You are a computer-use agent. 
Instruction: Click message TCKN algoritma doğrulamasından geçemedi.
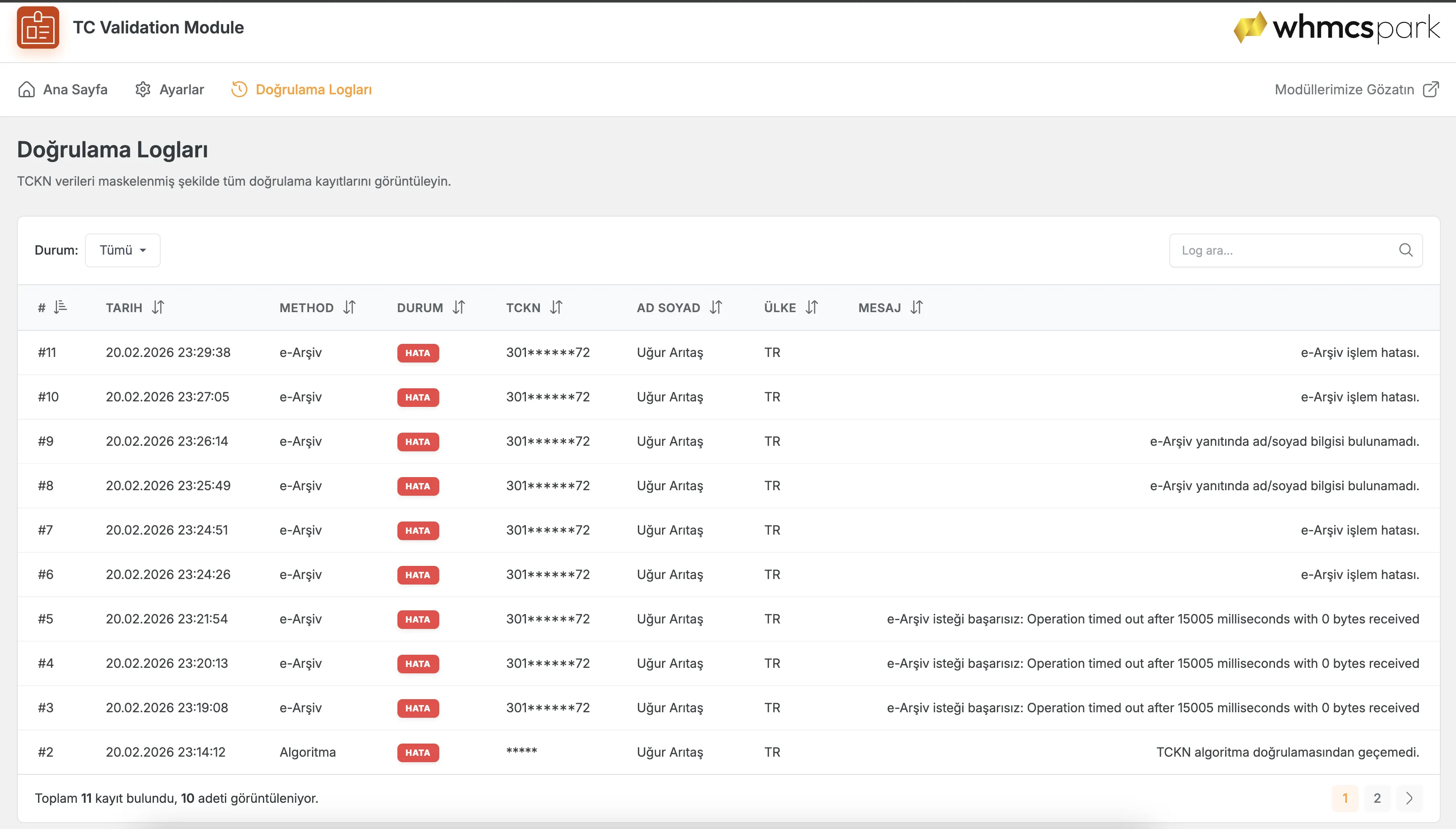pyautogui.click(x=1288, y=752)
